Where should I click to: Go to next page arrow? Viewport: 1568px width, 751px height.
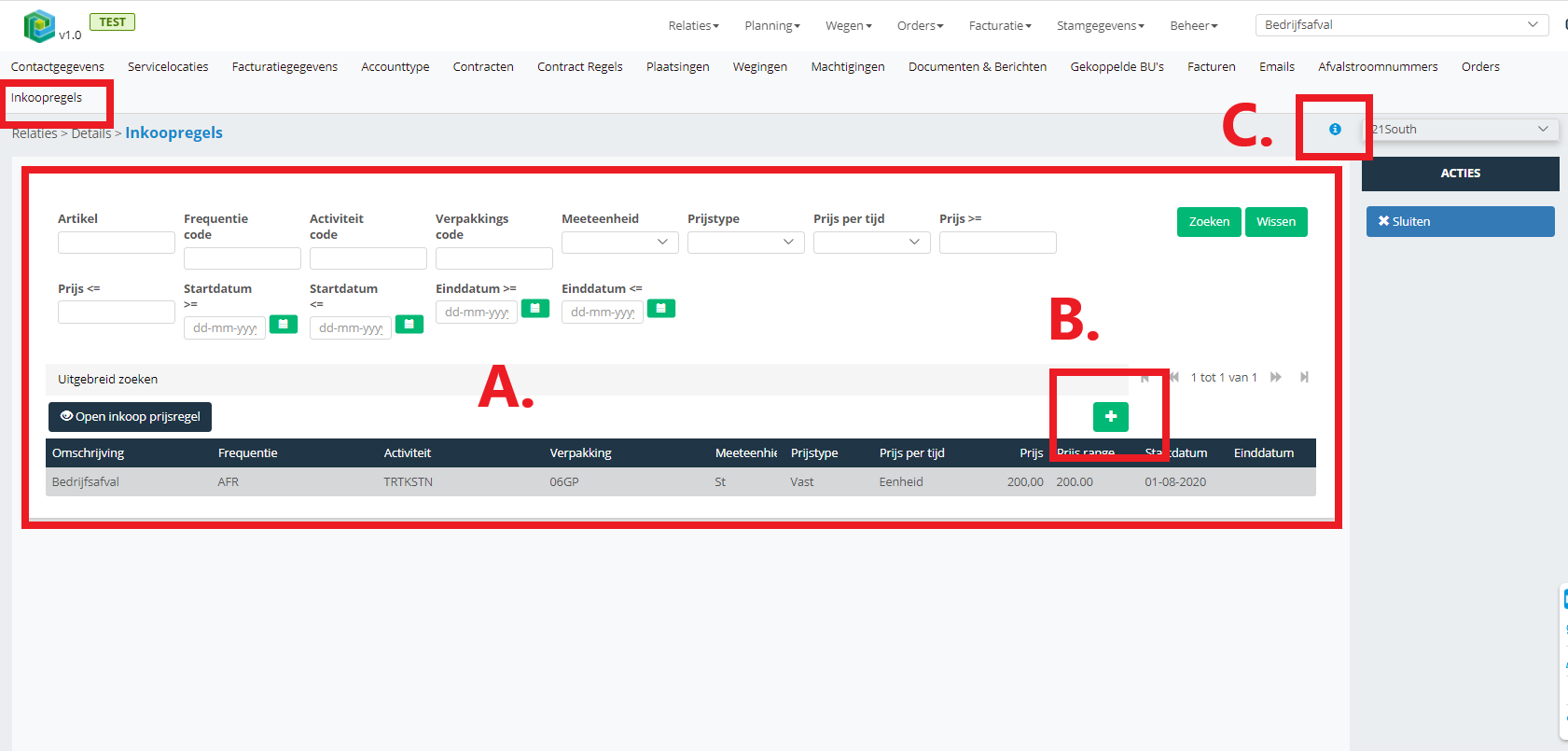[x=1276, y=377]
